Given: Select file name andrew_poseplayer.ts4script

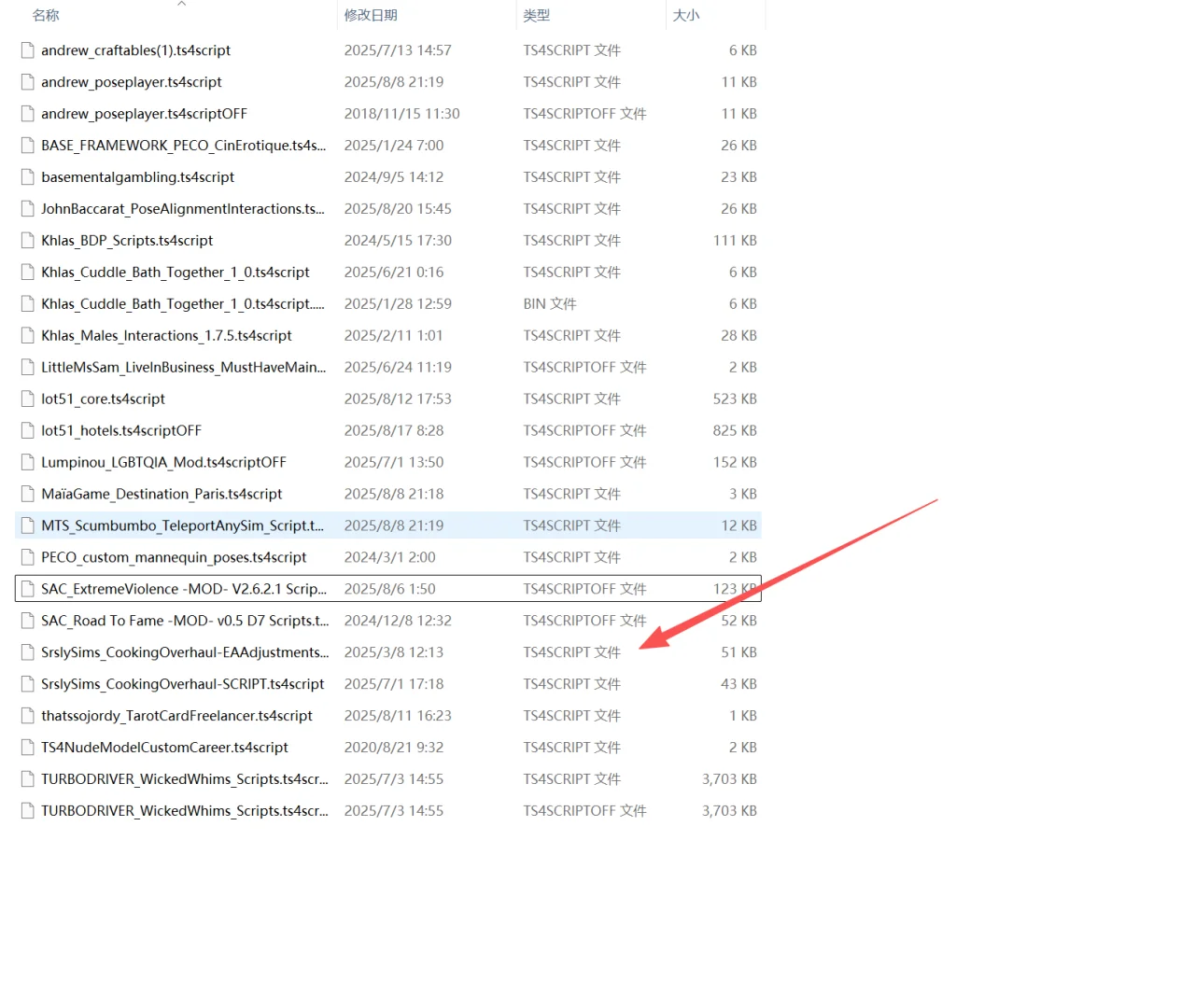Looking at the screenshot, I should click(x=132, y=82).
